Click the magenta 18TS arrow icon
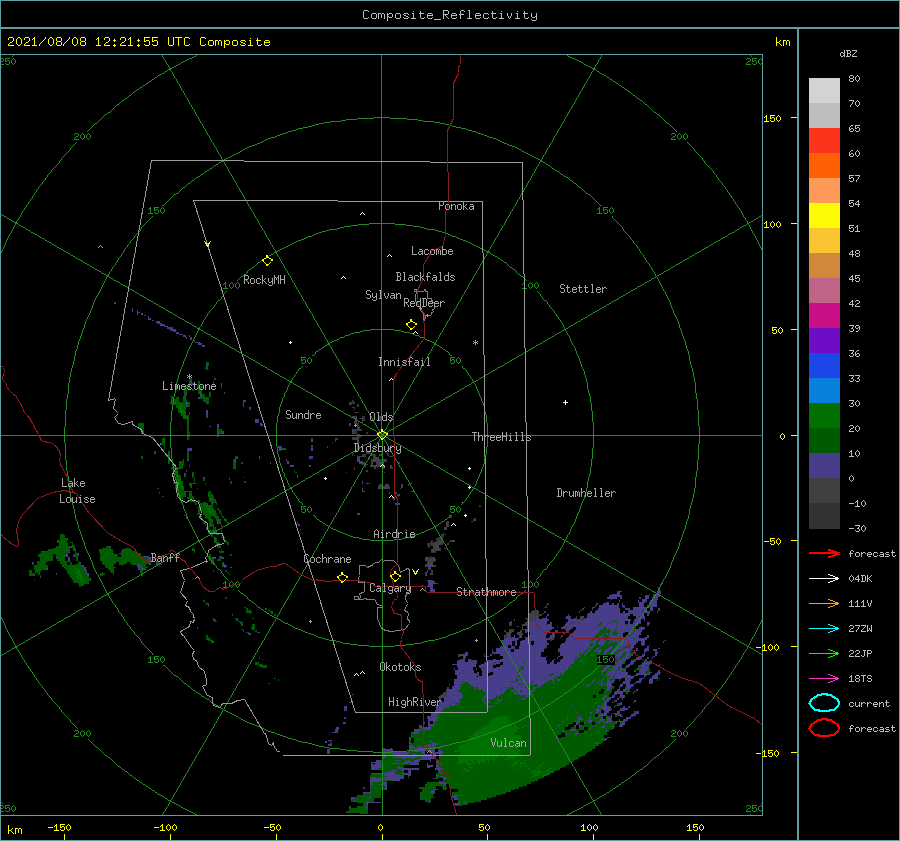Screen dimensions: 900x841 click(824, 679)
